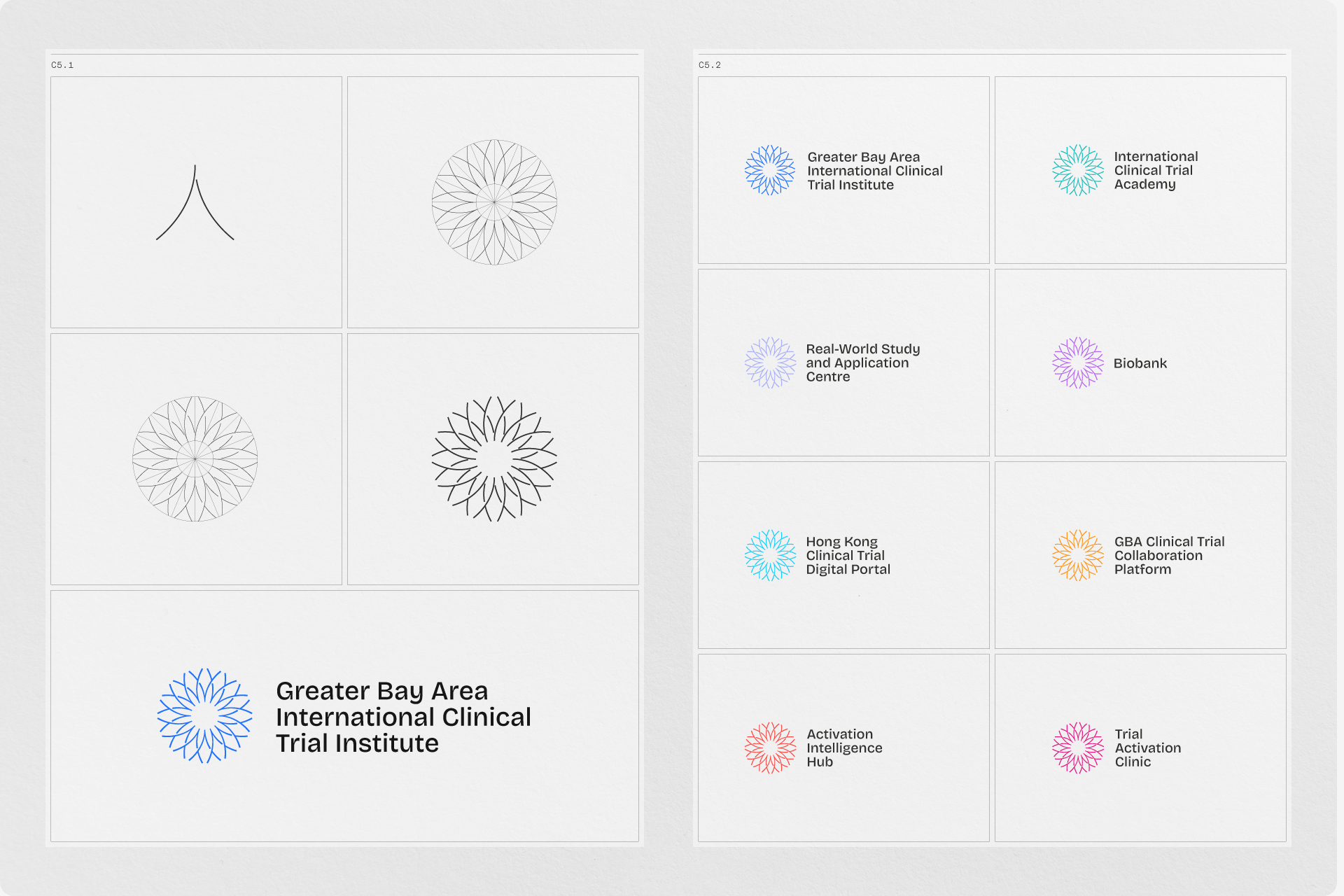Click the 'Activation Intelligence Hub' text

844,748
